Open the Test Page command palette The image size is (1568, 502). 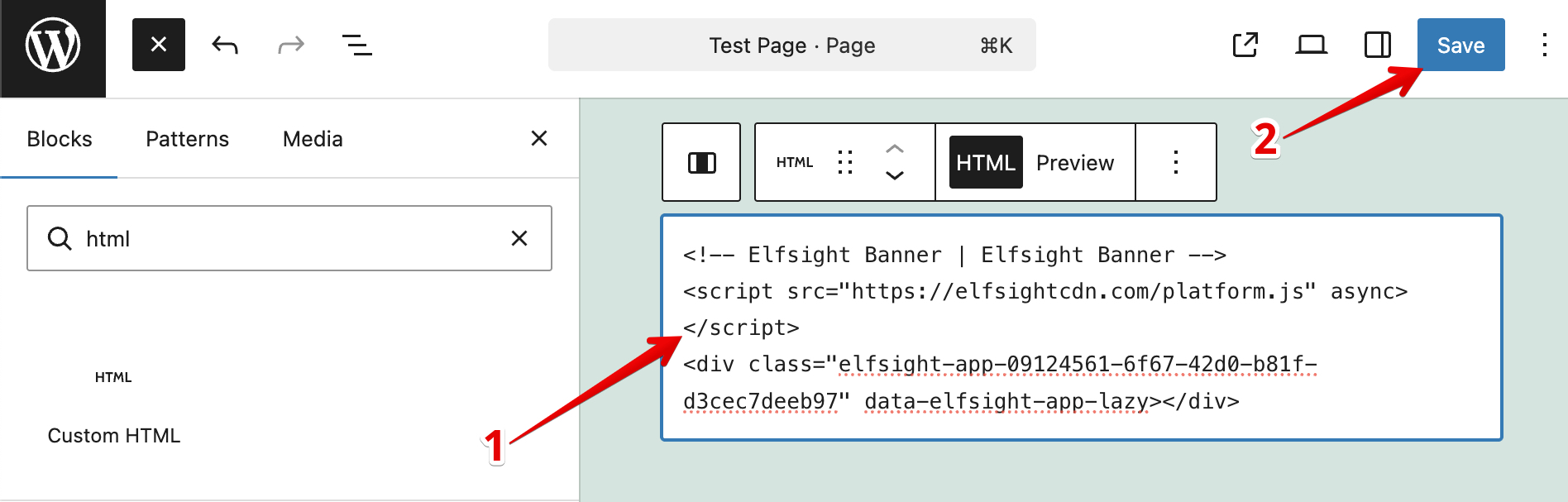point(791,45)
